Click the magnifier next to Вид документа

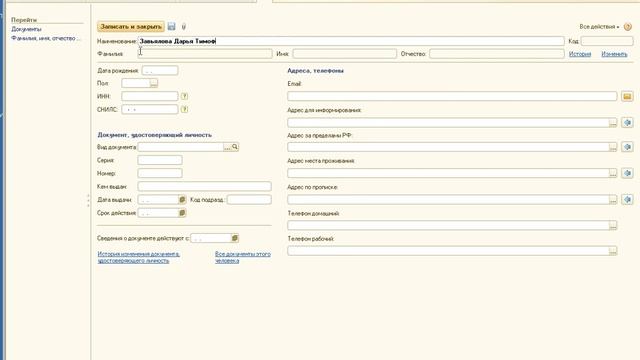(x=235, y=147)
